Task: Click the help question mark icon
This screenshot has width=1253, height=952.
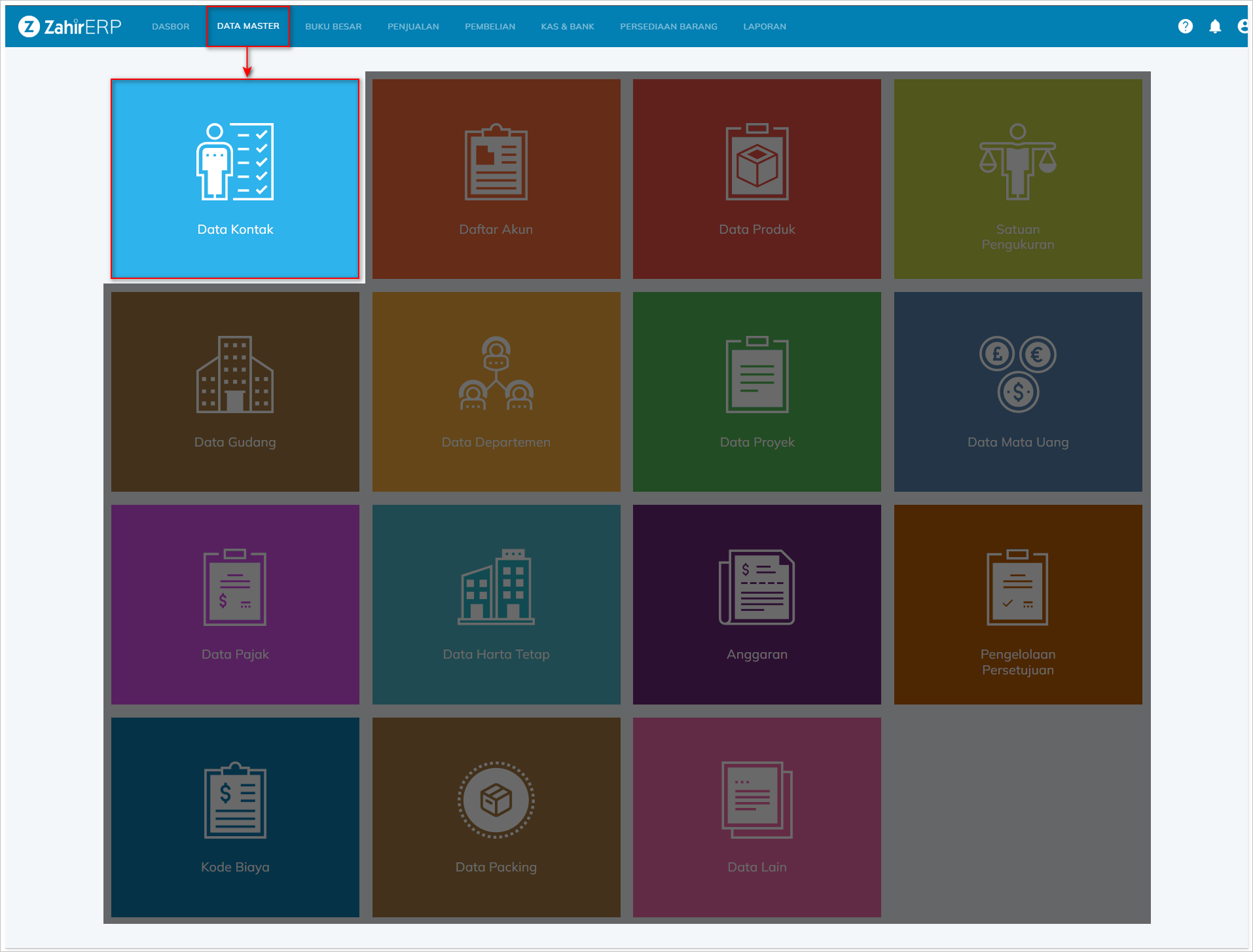Action: pyautogui.click(x=1185, y=26)
